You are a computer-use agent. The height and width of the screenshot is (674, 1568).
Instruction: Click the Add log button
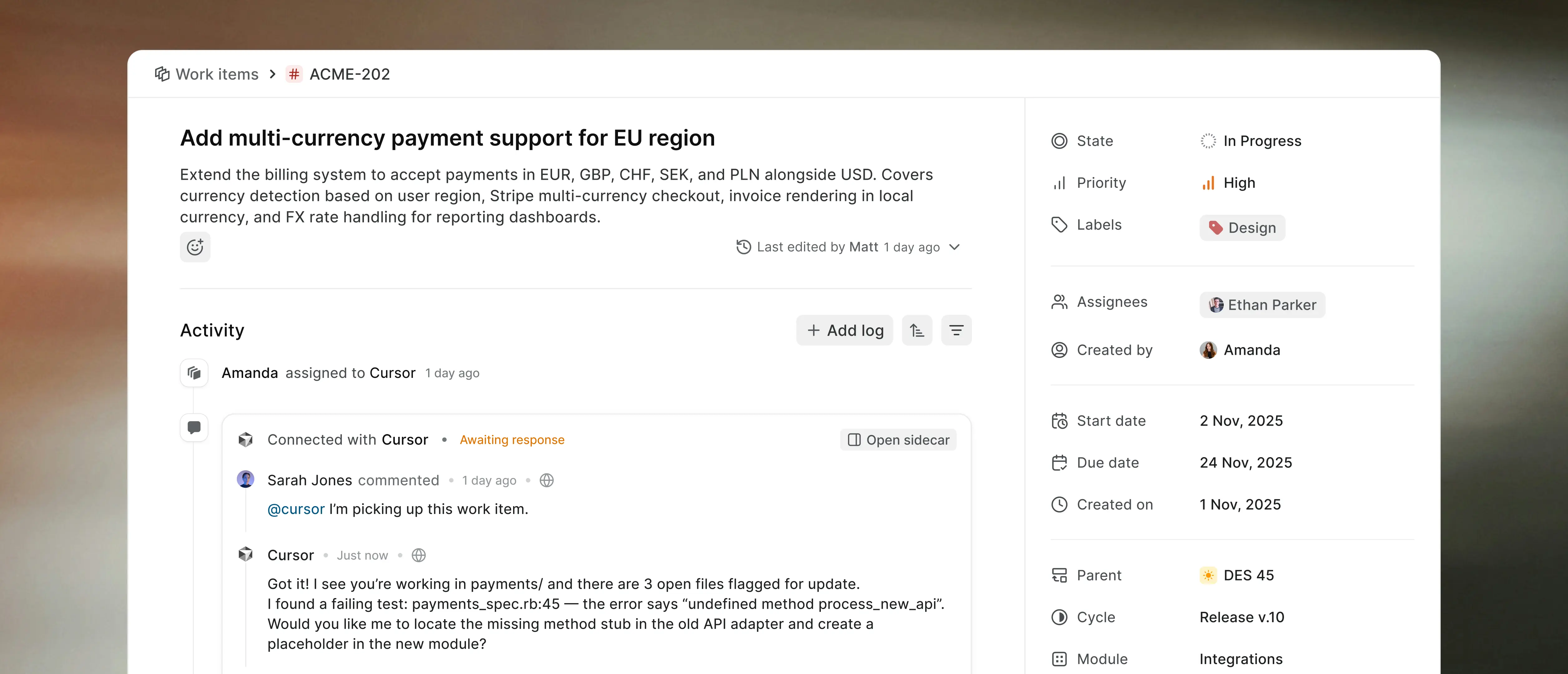tap(845, 330)
